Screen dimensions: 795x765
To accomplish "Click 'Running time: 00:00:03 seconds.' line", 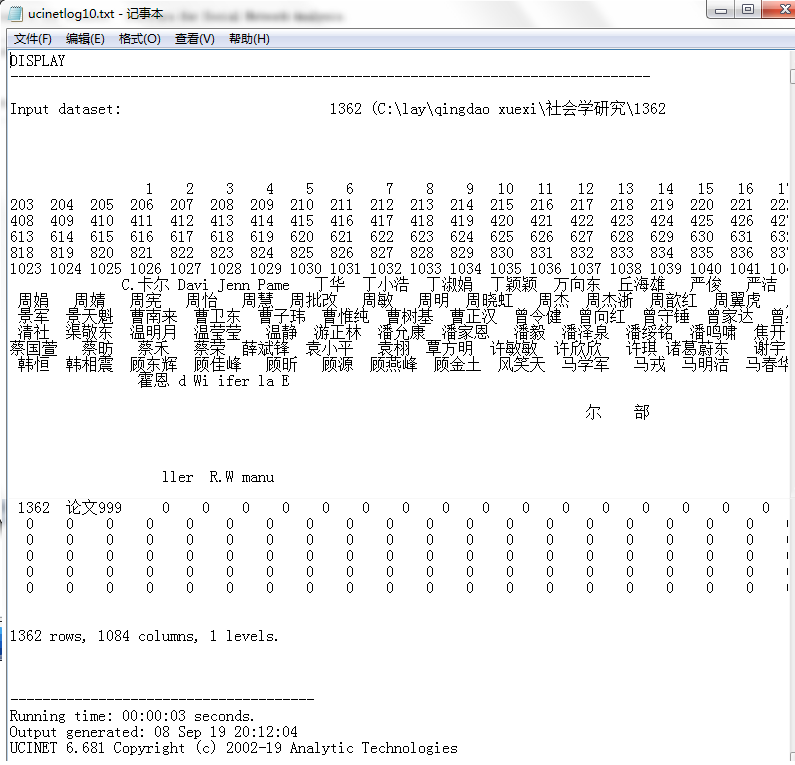I will coord(132,716).
